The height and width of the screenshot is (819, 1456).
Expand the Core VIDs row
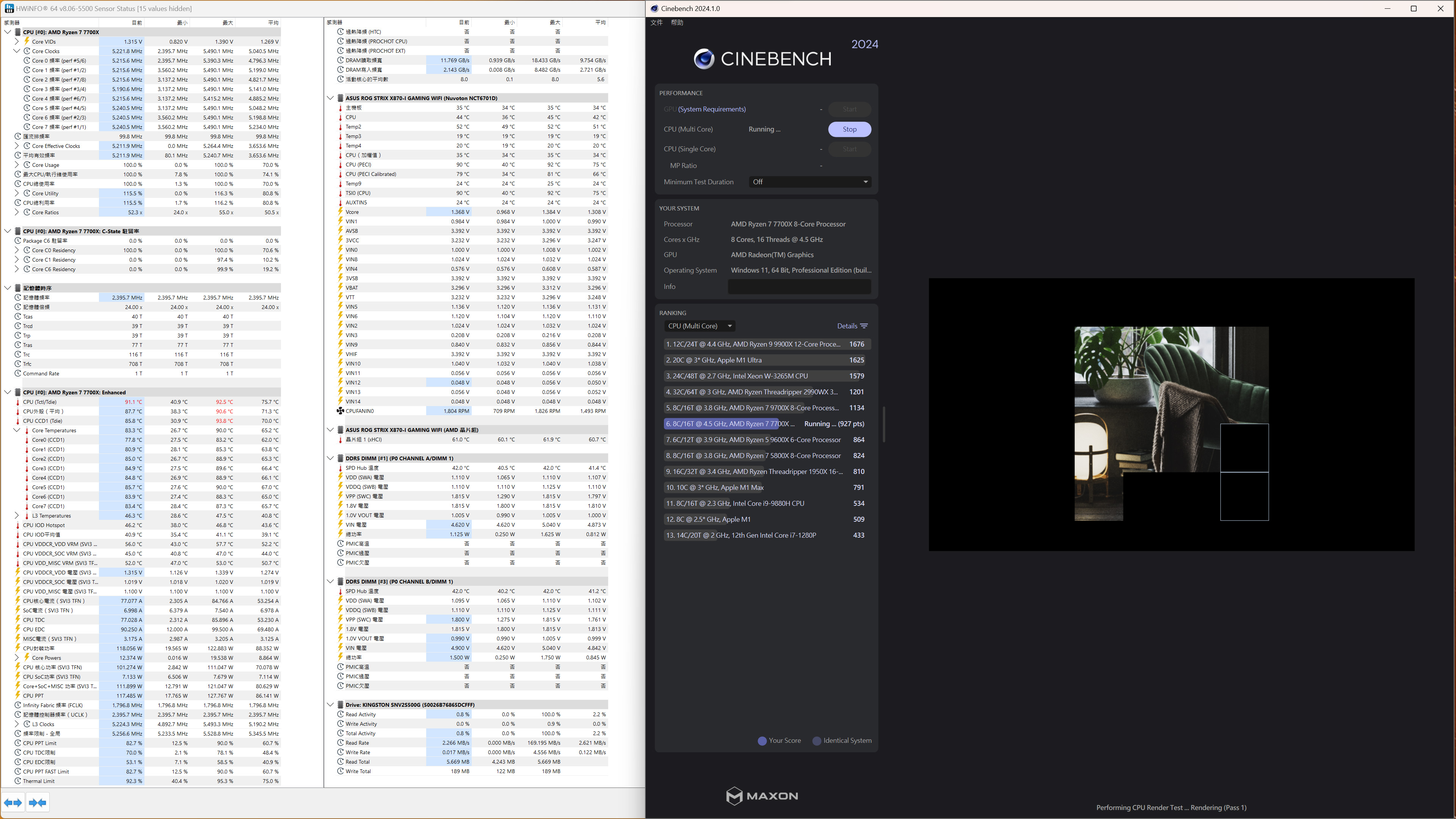pos(16,41)
